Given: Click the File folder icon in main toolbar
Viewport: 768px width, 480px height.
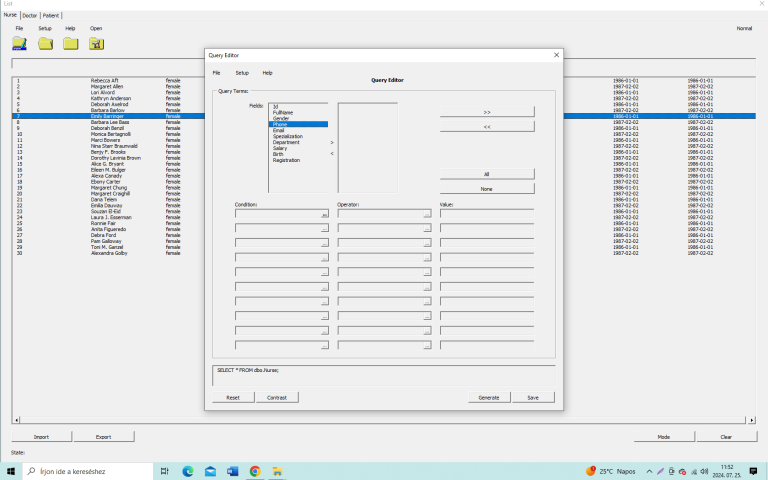Looking at the screenshot, I should (x=20, y=44).
